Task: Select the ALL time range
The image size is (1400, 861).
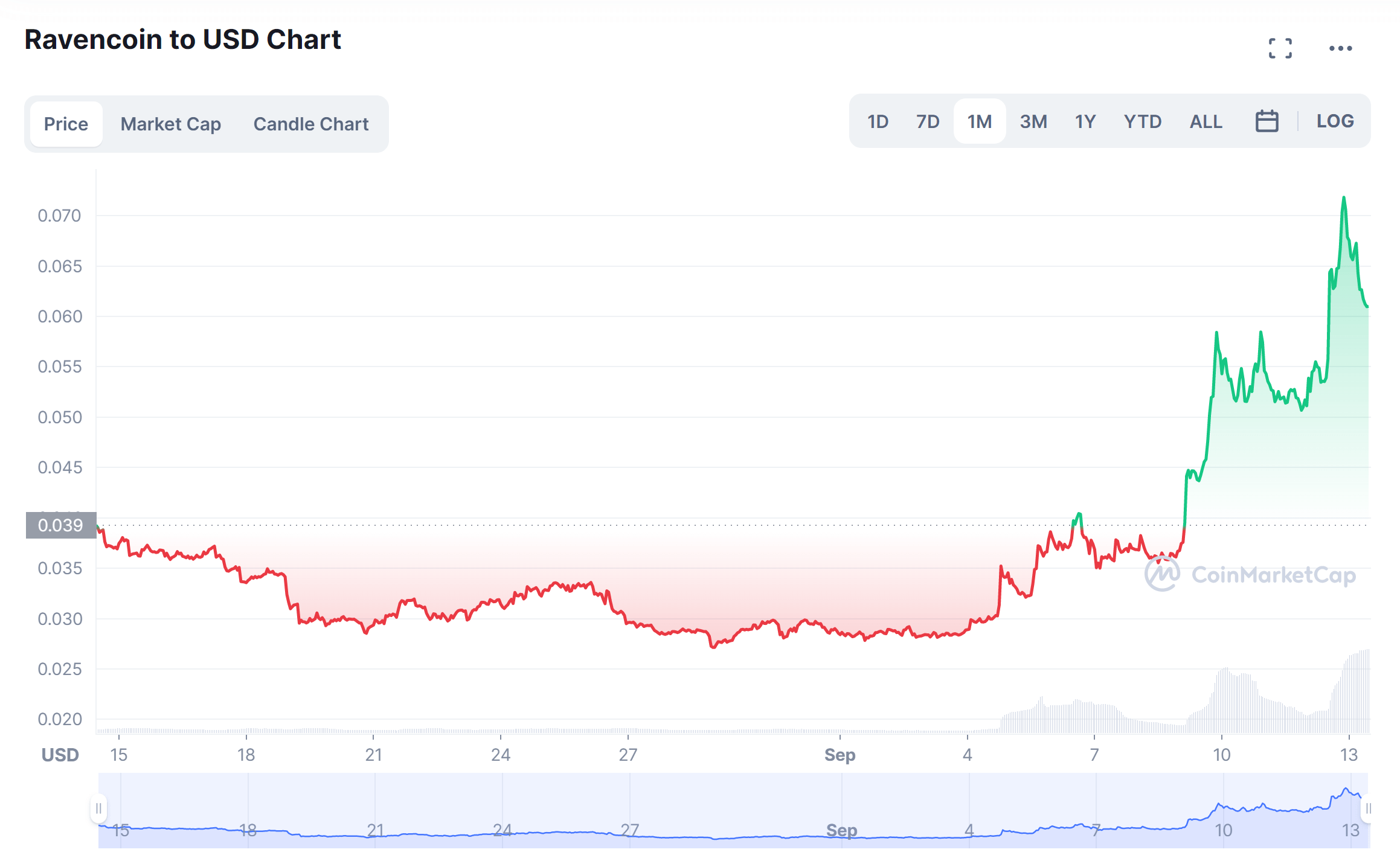Action: tap(1205, 121)
